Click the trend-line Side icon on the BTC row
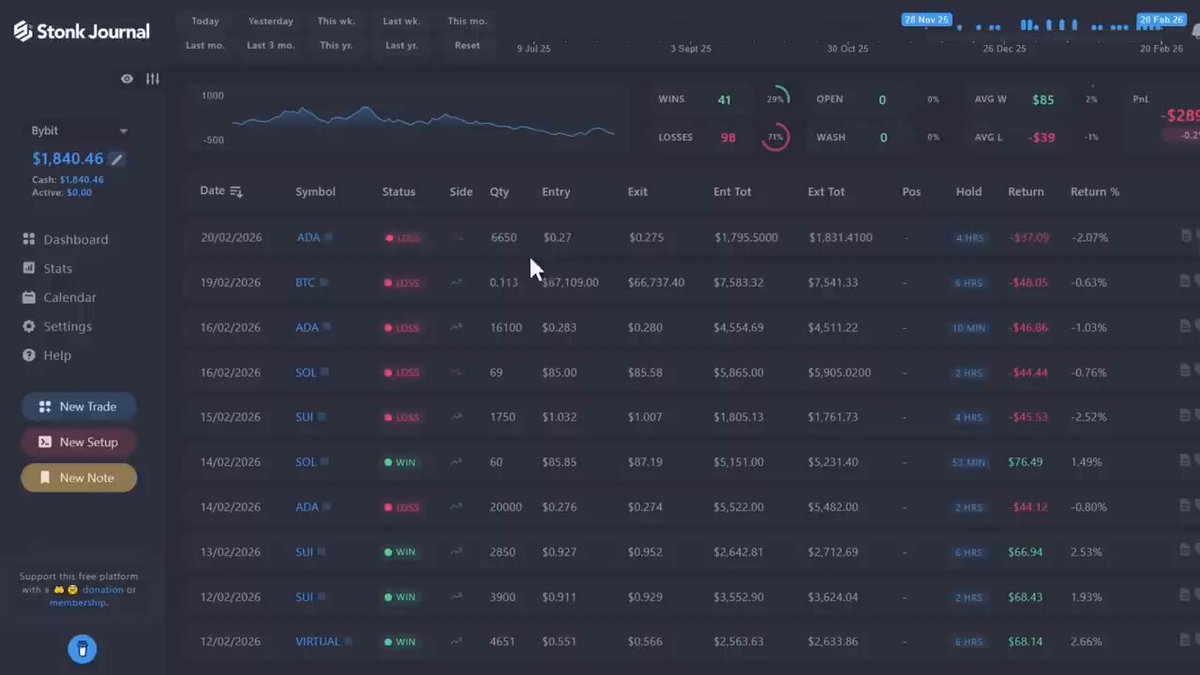Image resolution: width=1200 pixels, height=675 pixels. click(x=456, y=282)
